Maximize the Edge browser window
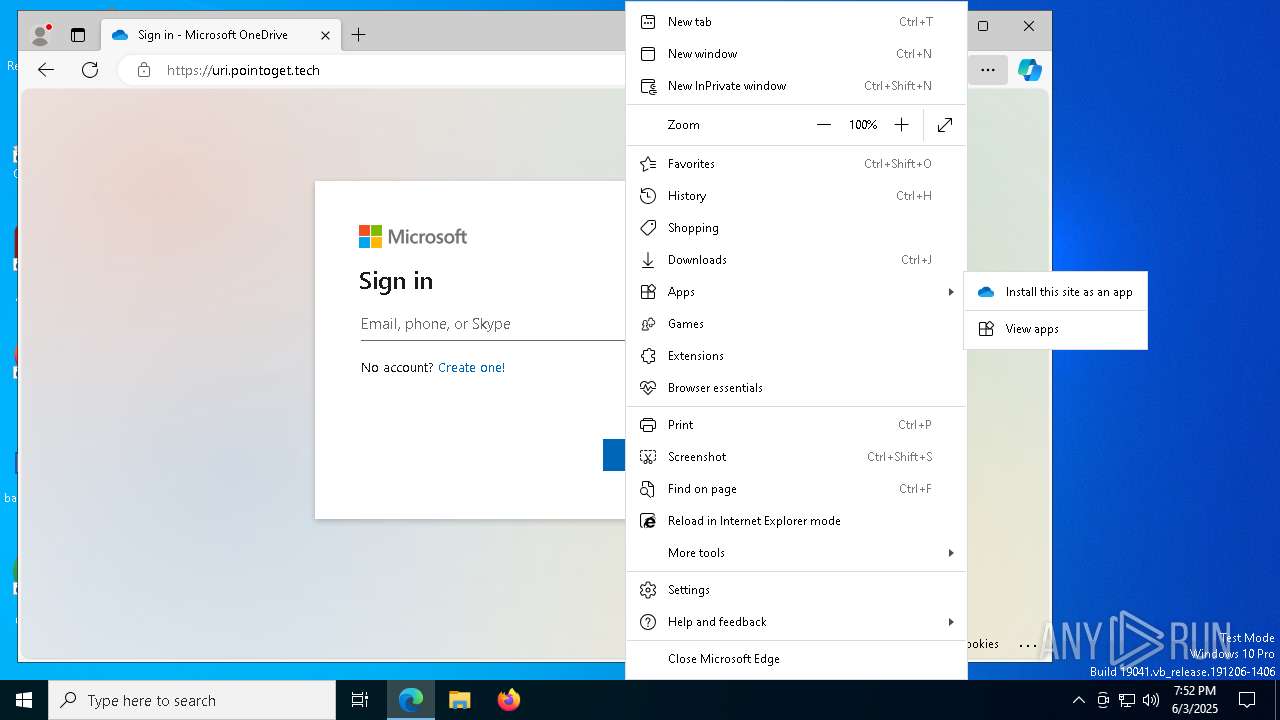The image size is (1280, 720). point(983,26)
